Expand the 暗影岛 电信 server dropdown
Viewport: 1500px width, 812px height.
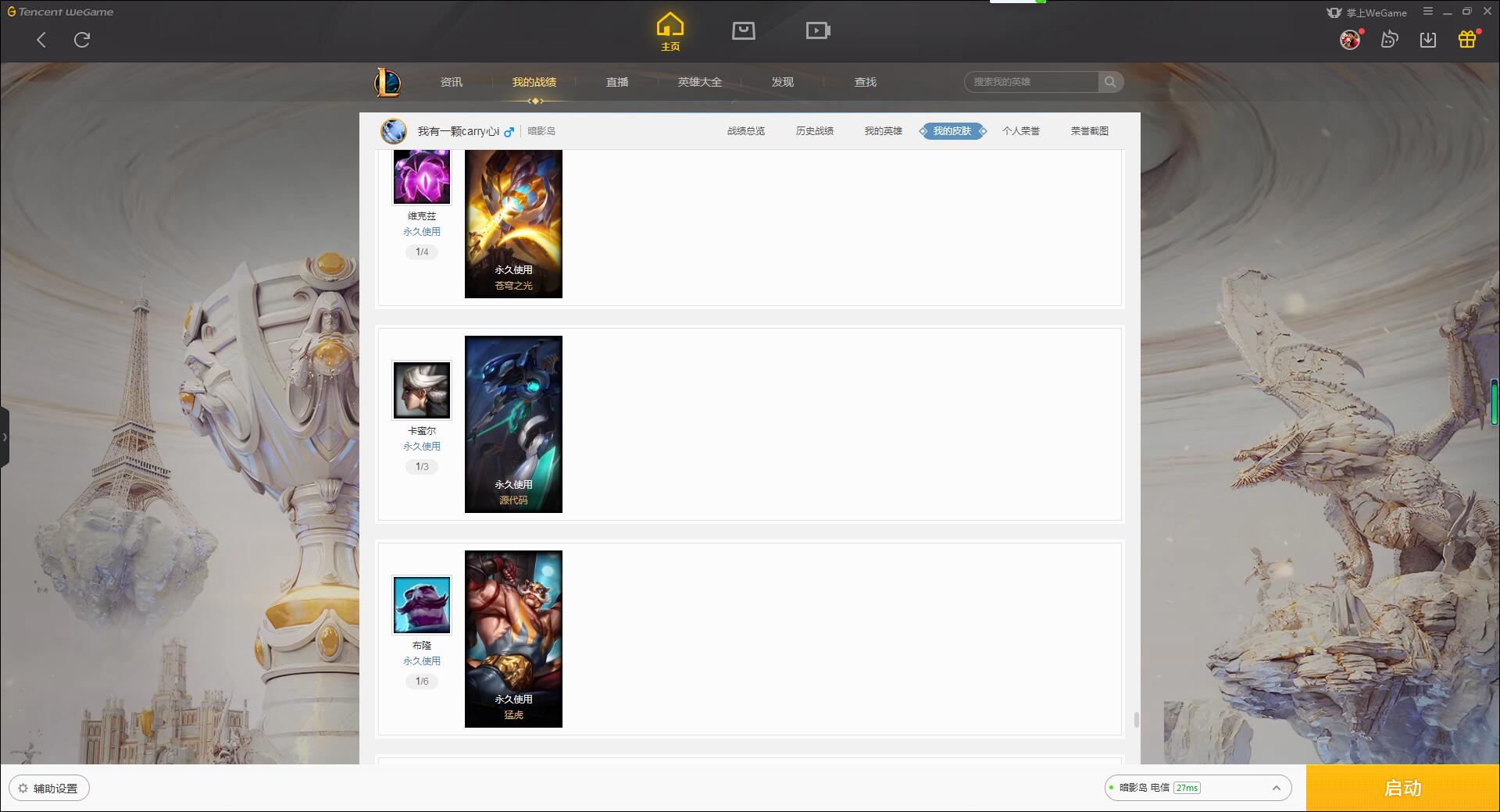pos(1198,788)
